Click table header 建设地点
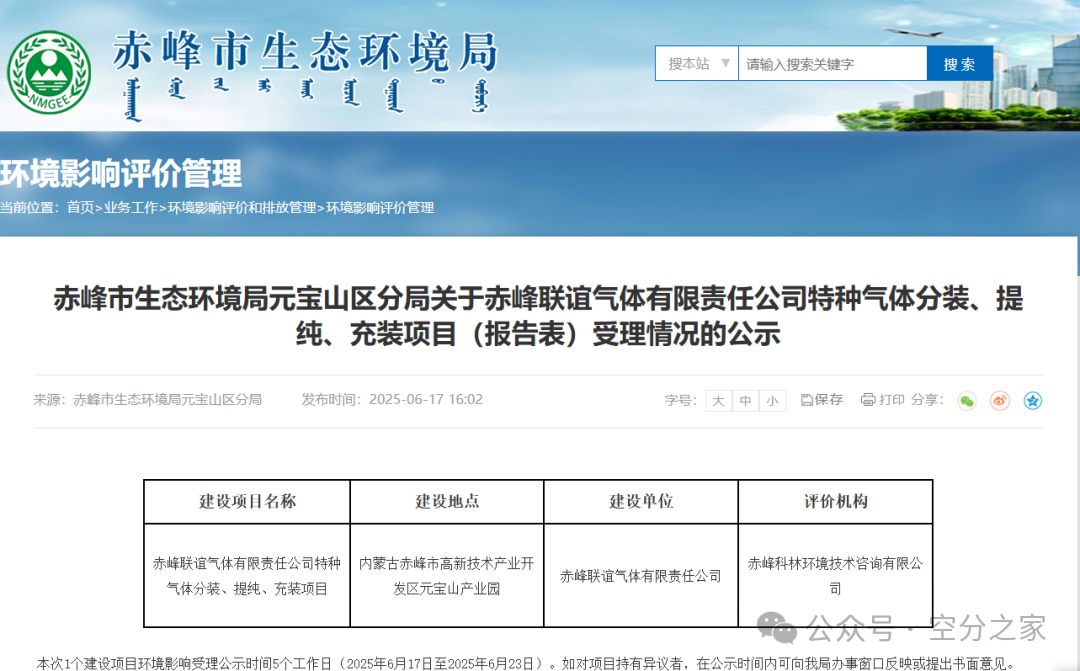Screen dimensions: 1080x671 [x=447, y=502]
